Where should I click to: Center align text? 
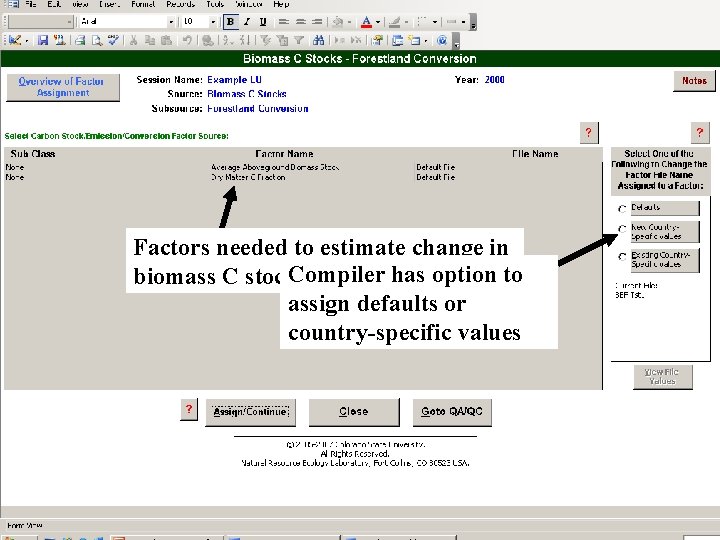tap(300, 22)
